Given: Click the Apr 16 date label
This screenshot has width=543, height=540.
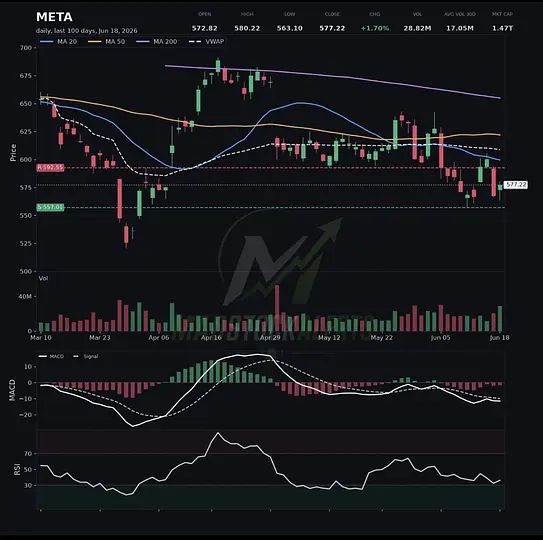Looking at the screenshot, I should coord(211,337).
